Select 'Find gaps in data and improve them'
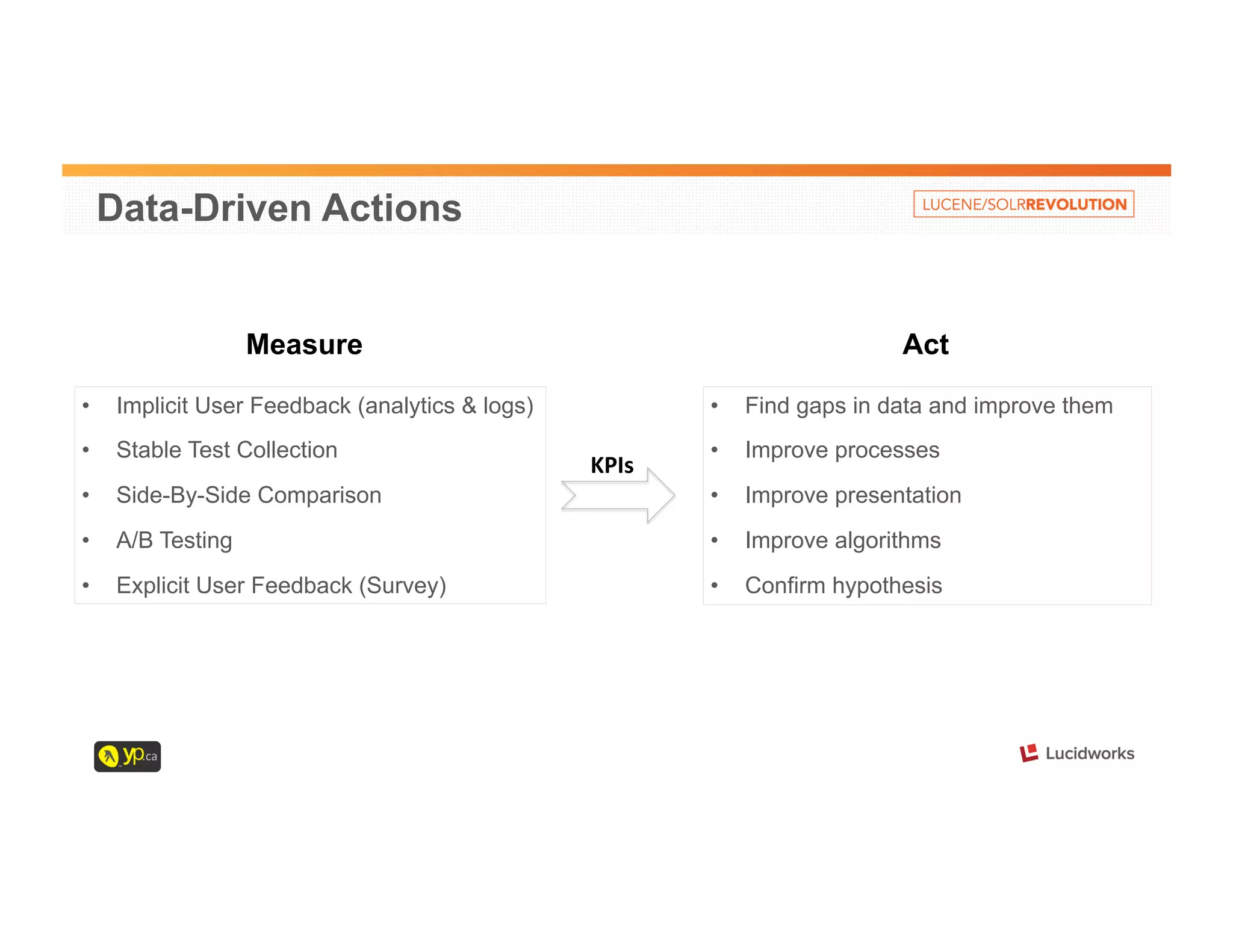Viewport: 1233px width, 952px height. pos(929,406)
